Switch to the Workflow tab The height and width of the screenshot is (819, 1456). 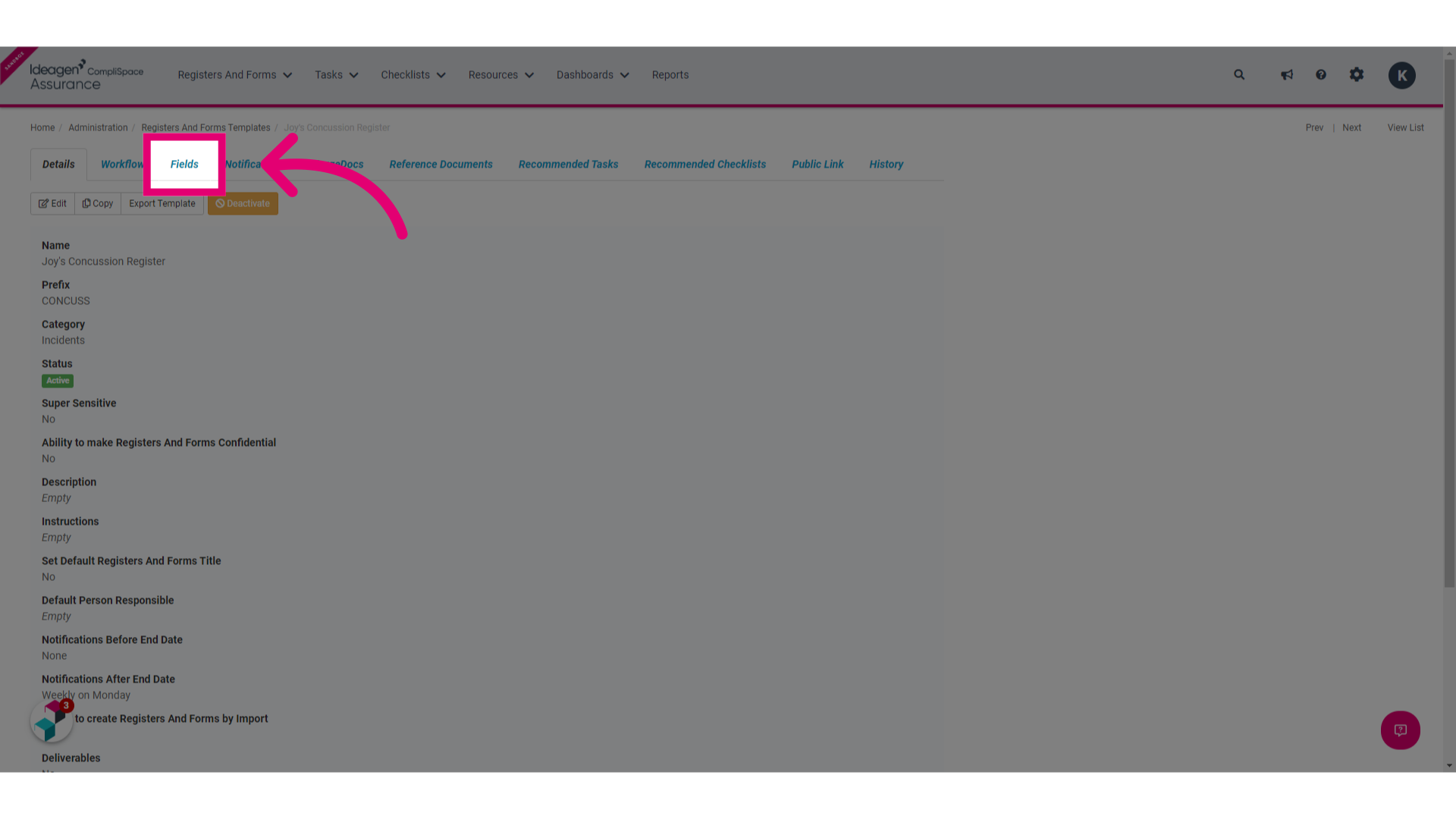pyautogui.click(x=121, y=164)
